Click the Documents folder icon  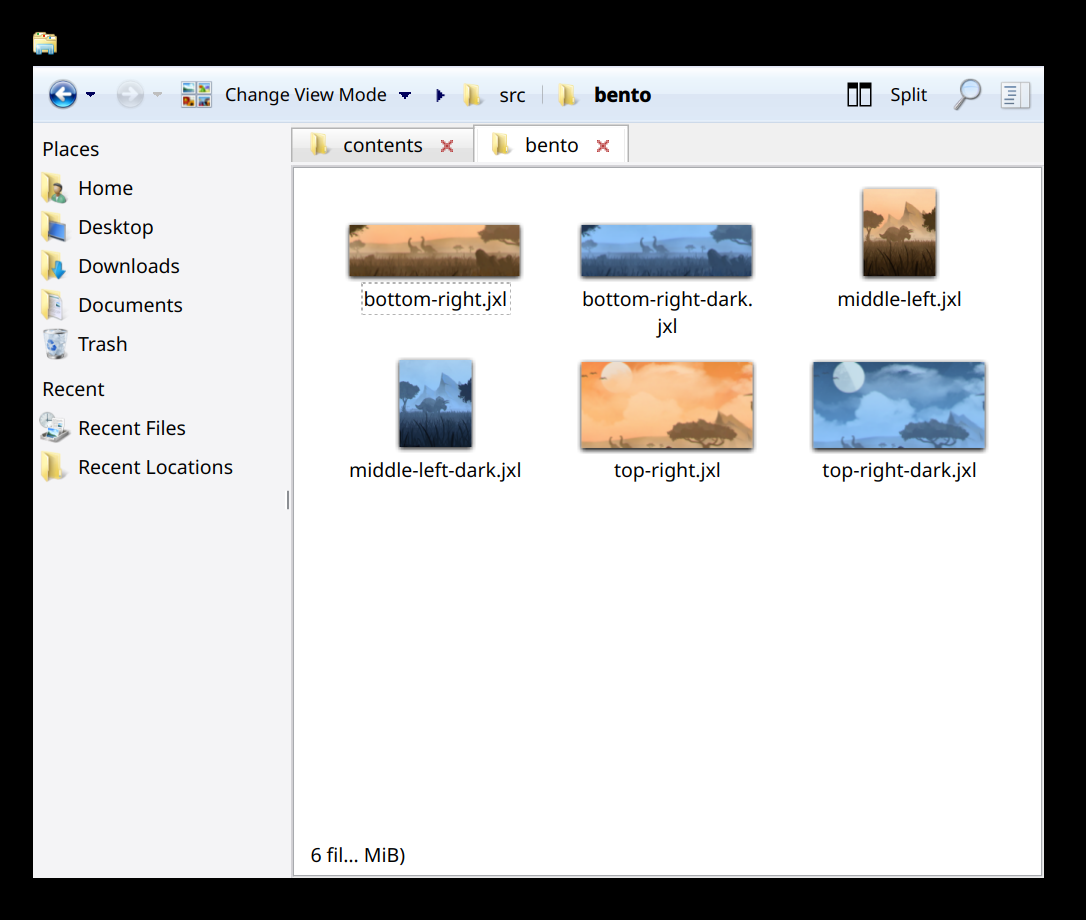click(54, 306)
